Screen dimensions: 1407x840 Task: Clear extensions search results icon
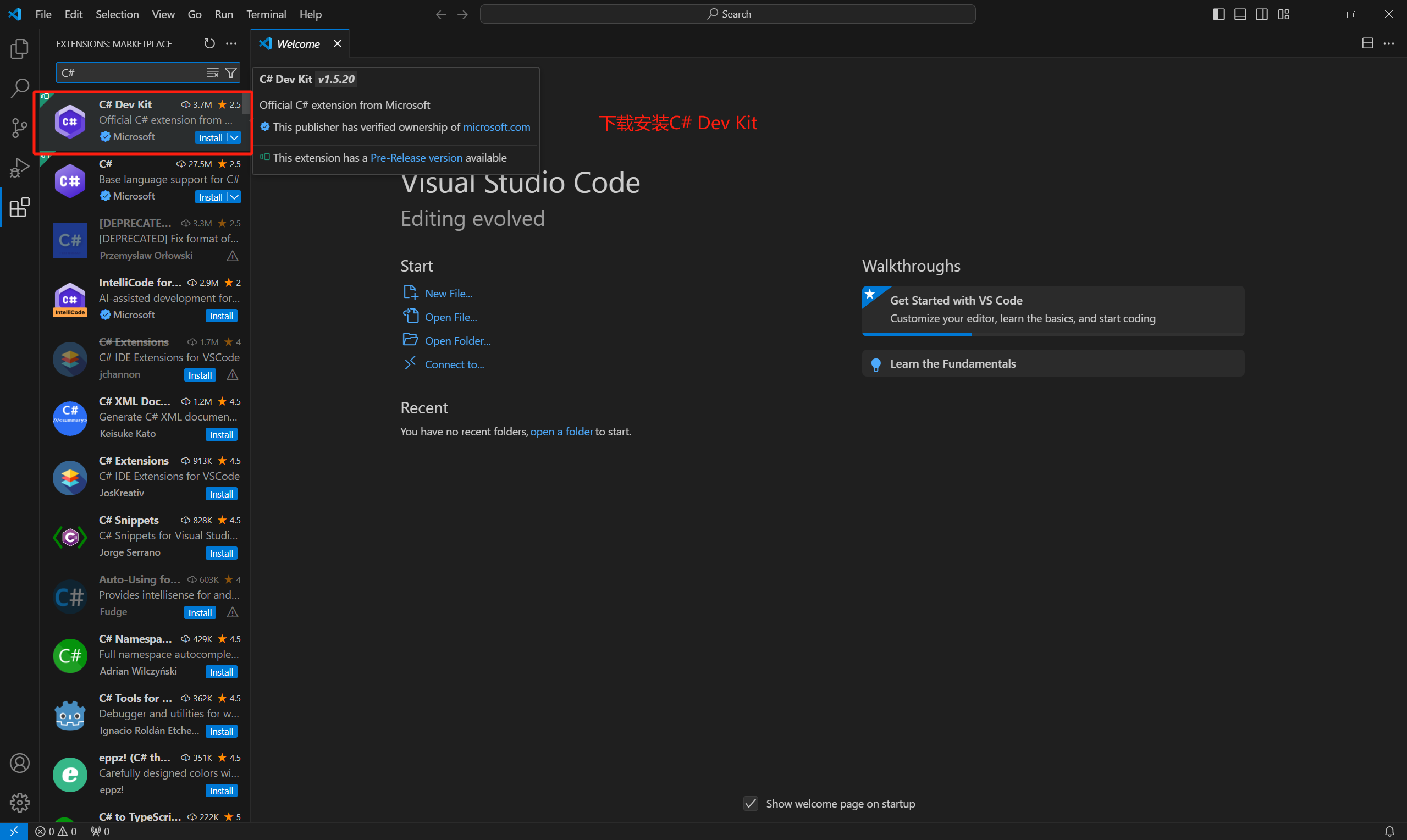click(x=212, y=73)
